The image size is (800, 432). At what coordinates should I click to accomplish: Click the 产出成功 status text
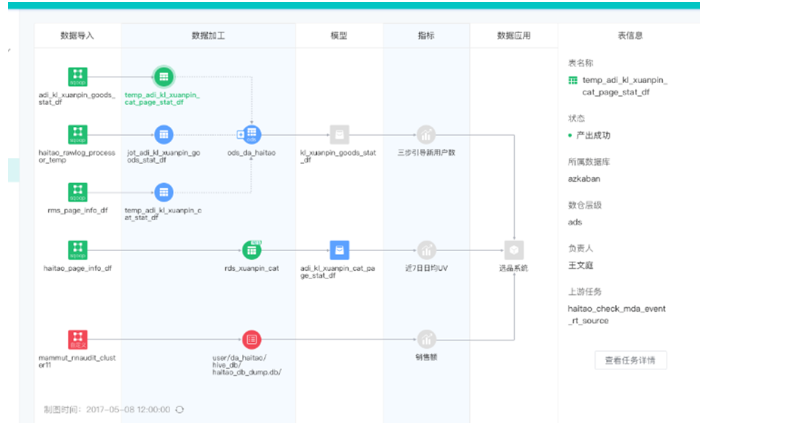click(x=593, y=135)
